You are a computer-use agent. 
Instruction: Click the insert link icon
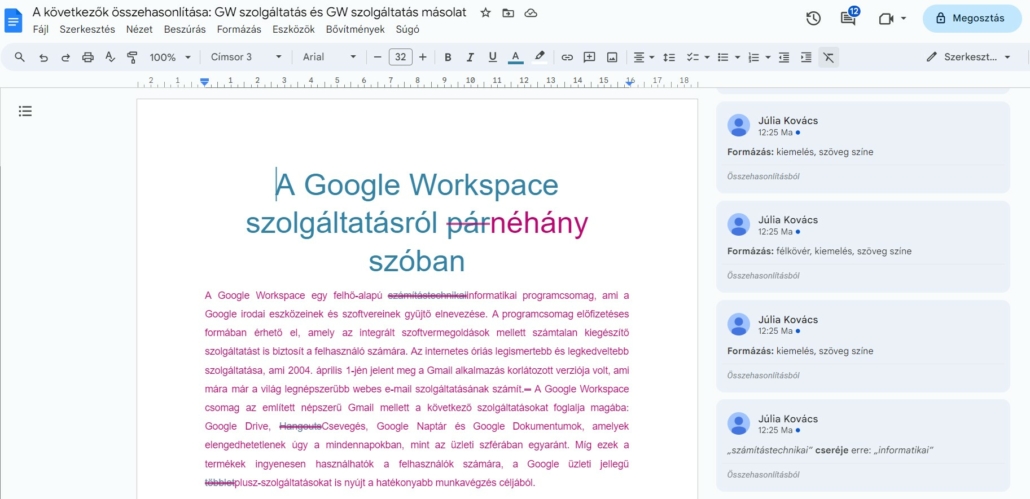(567, 57)
